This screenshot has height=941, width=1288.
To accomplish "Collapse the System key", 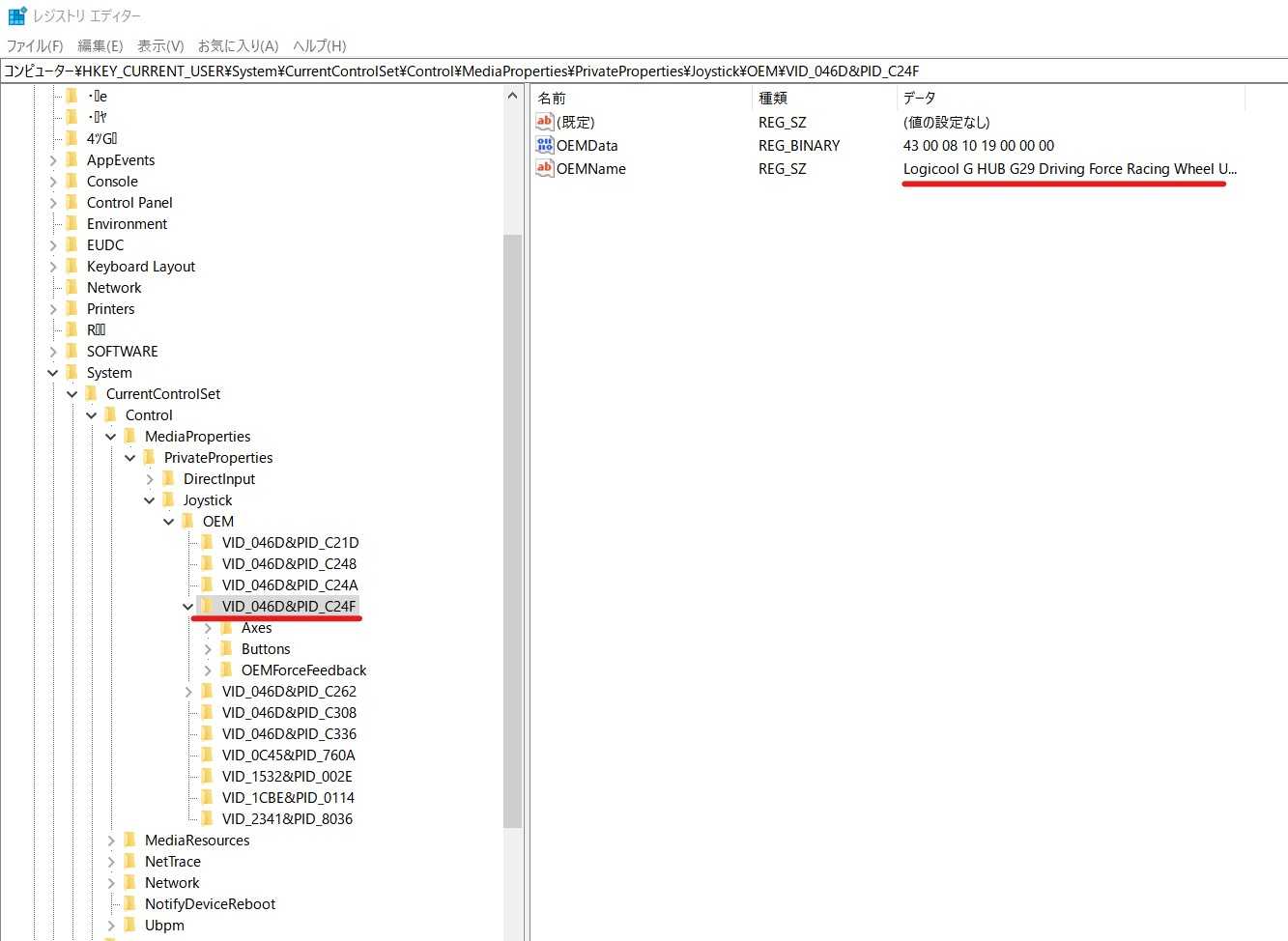I will click(53, 373).
